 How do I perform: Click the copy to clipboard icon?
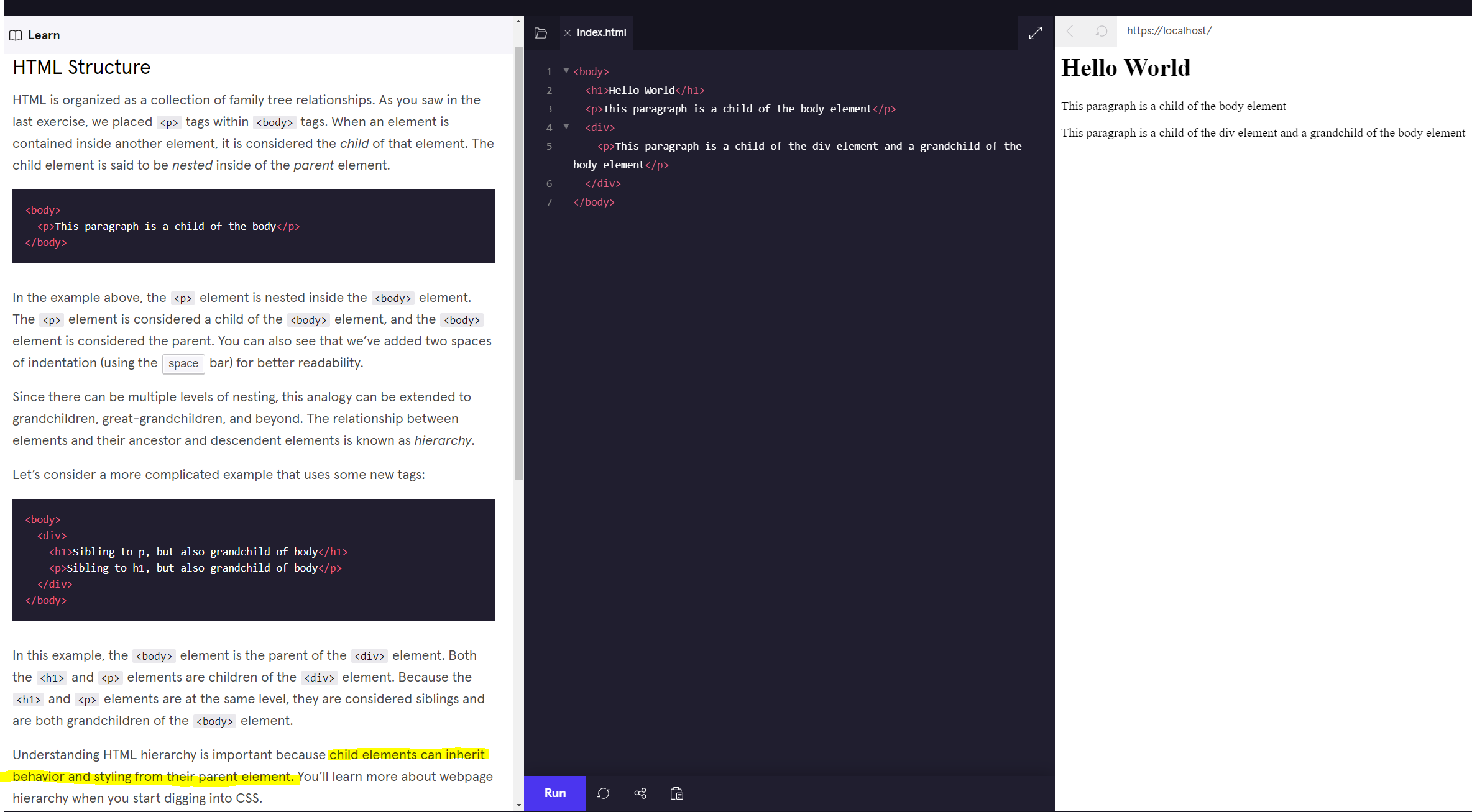(x=677, y=793)
